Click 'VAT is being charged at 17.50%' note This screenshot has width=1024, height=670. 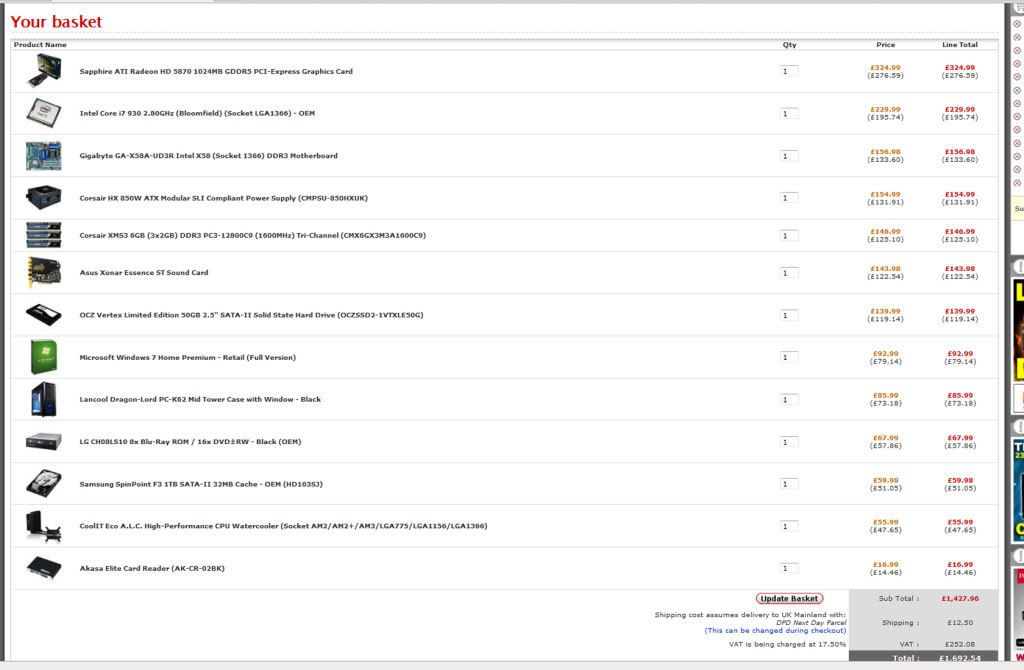pos(787,645)
